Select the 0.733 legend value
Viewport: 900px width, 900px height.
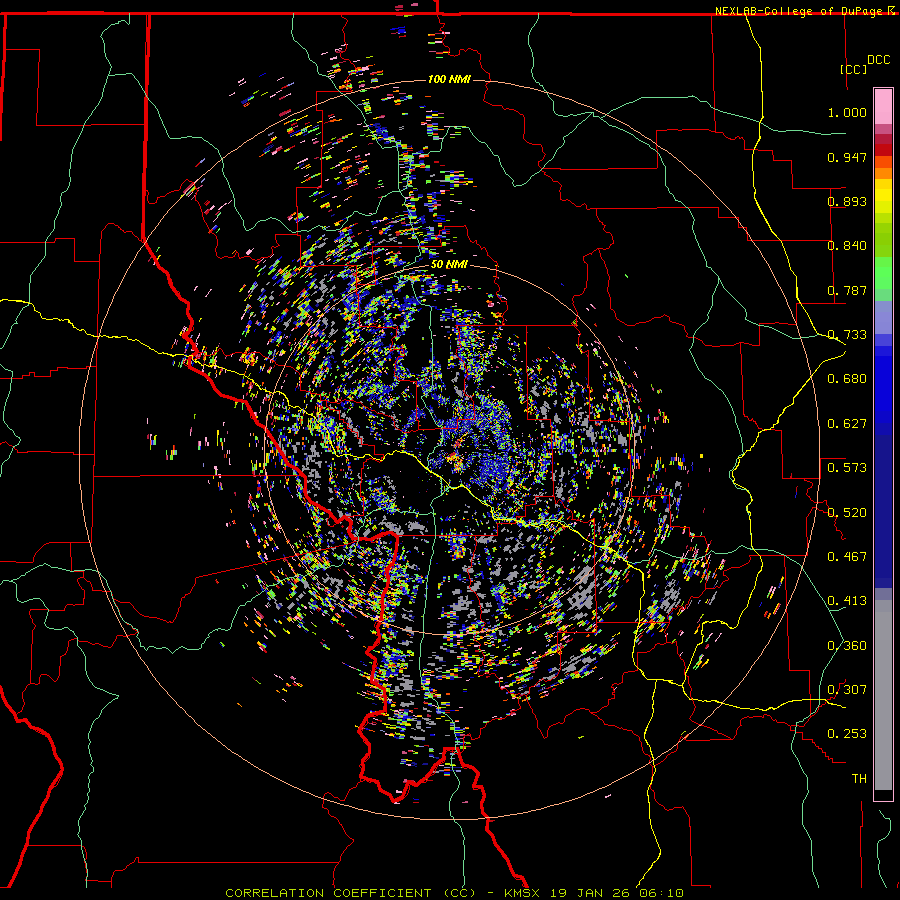click(x=847, y=335)
